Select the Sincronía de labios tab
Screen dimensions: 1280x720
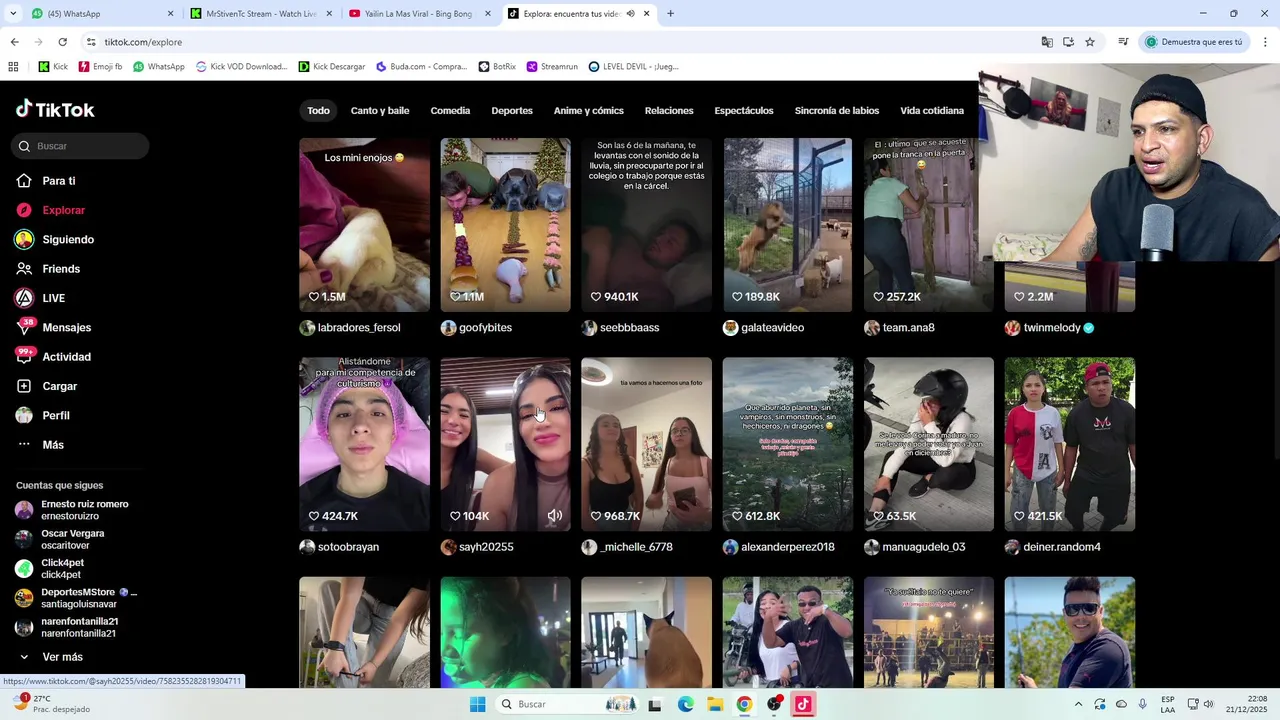pos(837,111)
